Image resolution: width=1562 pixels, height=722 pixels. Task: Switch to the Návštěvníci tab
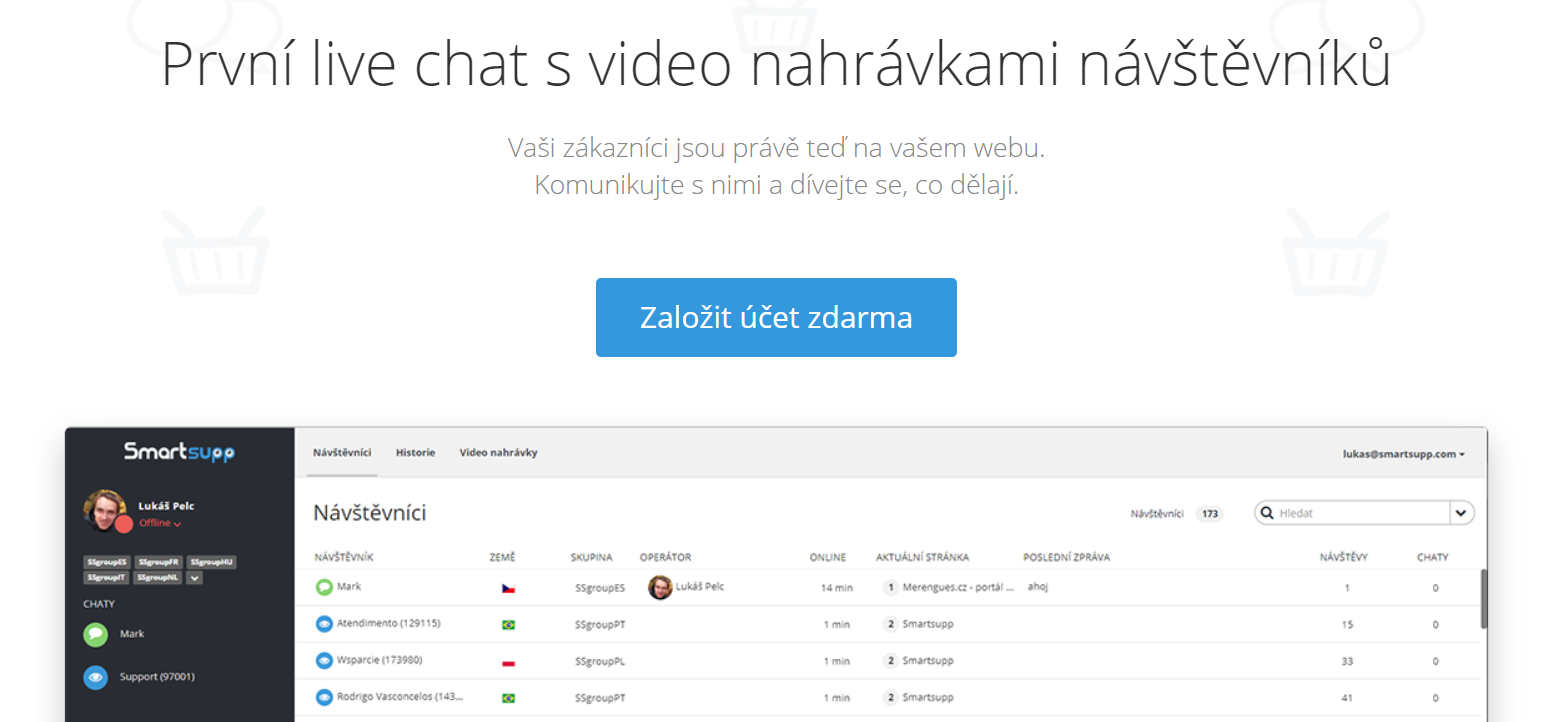342,453
